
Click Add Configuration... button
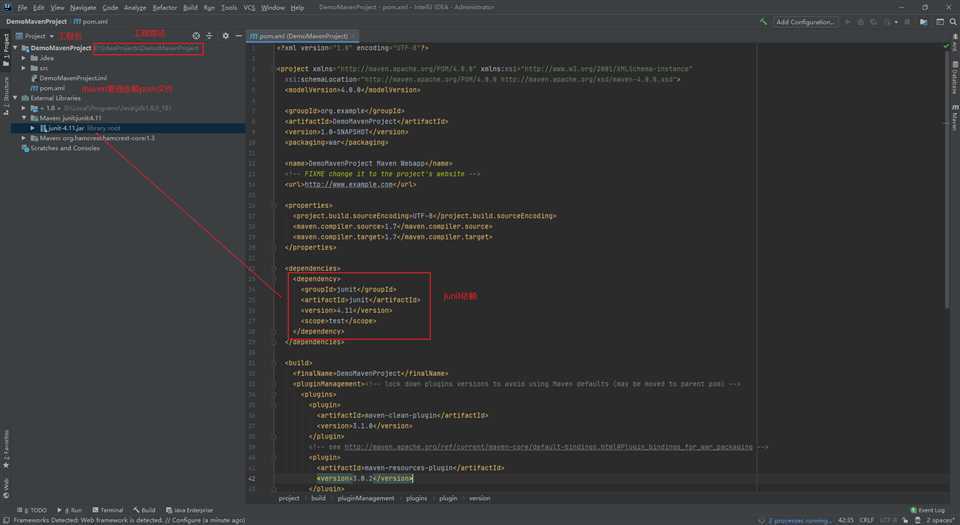pos(804,21)
